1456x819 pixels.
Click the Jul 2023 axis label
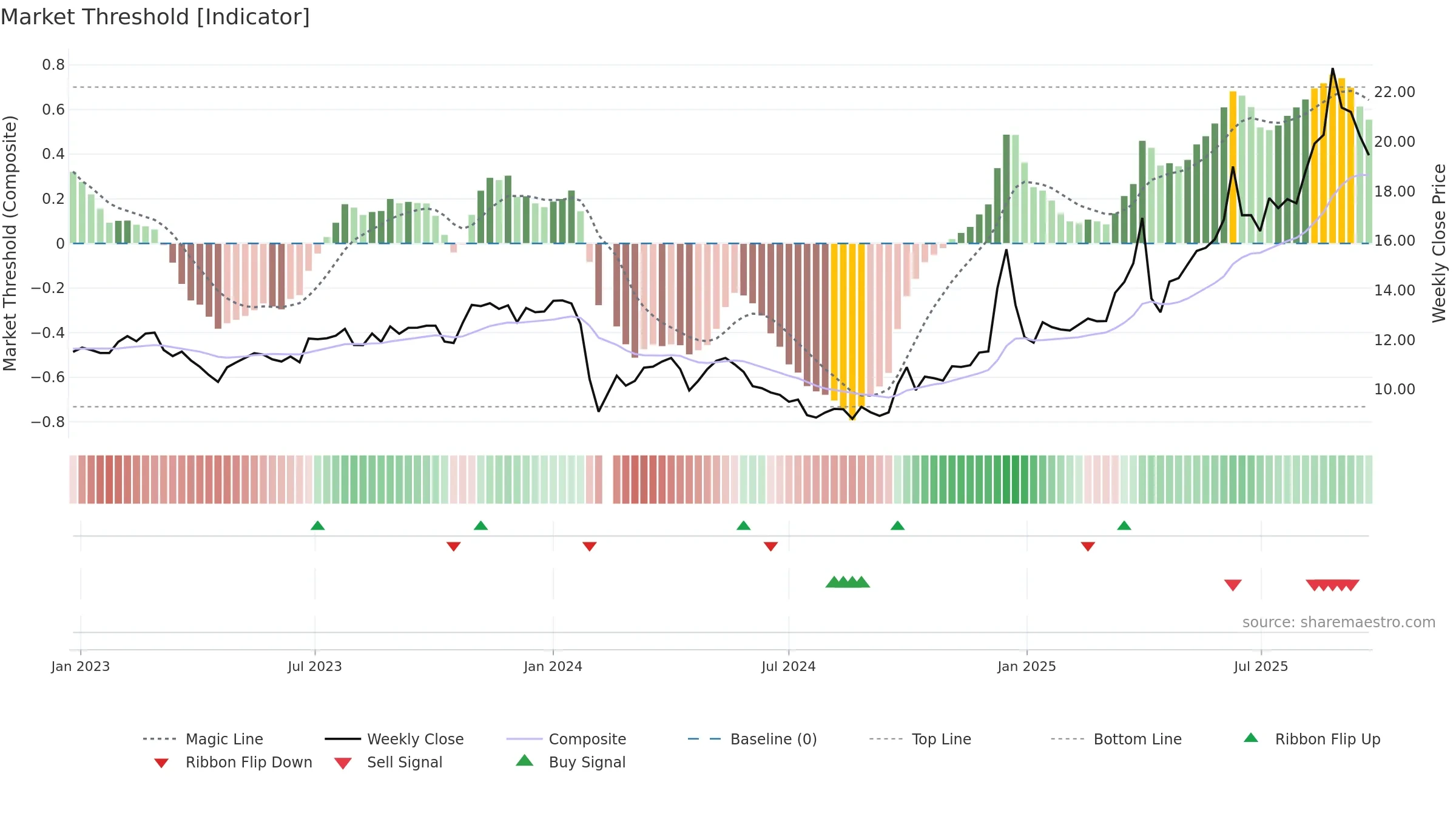[315, 667]
